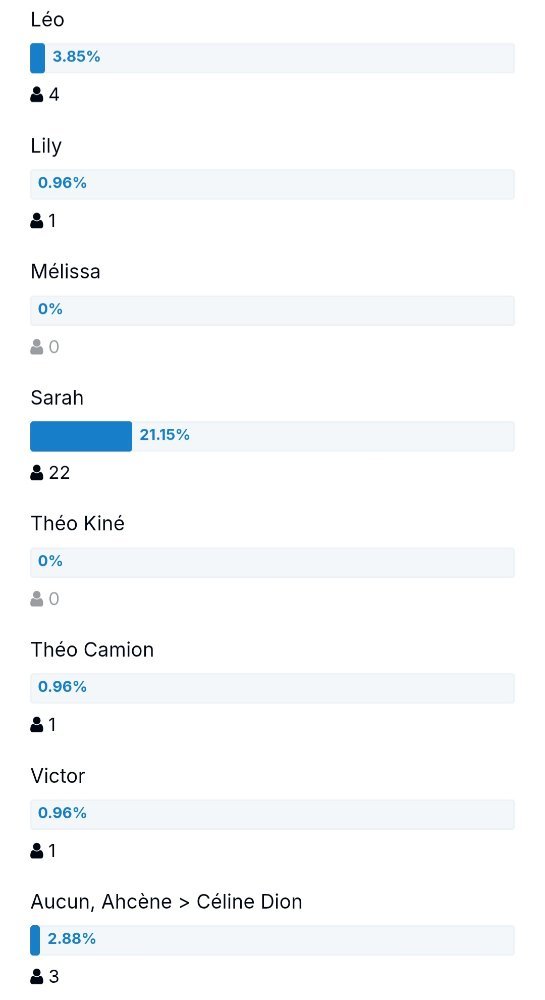The width and height of the screenshot is (545, 1000).
Task: Click the Sarah option label
Action: [x=57, y=398]
